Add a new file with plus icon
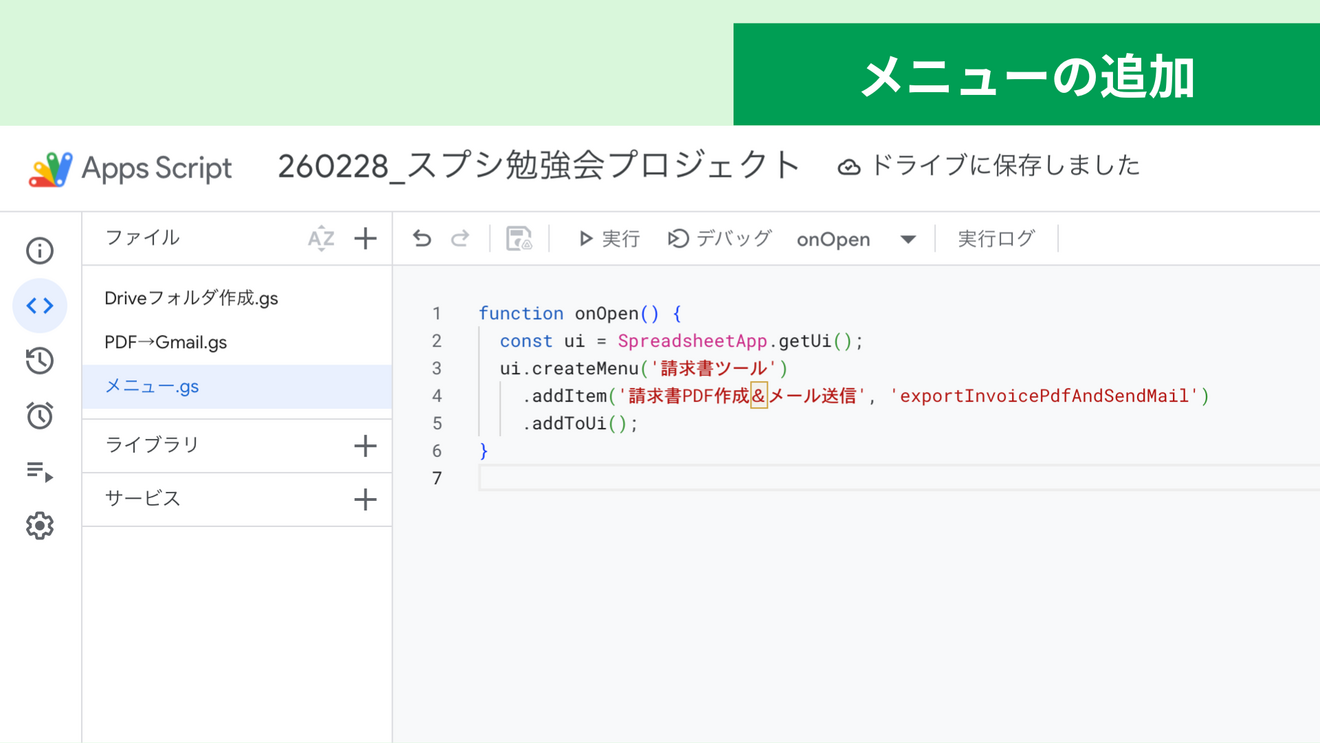Screen dimensions: 1320x743 pyautogui.click(x=365, y=239)
